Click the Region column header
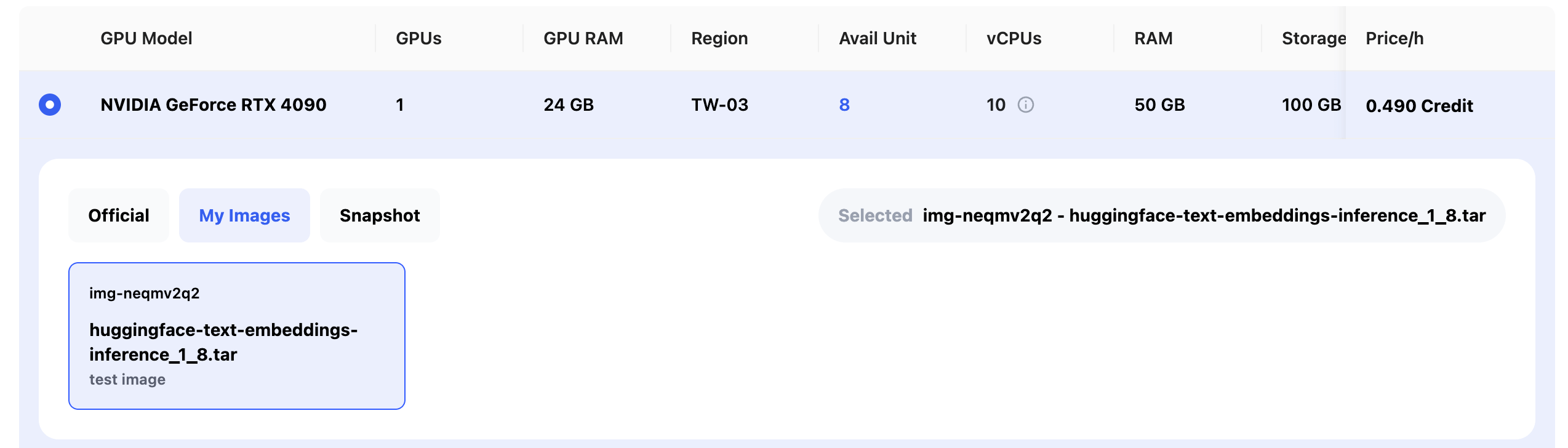This screenshot has width=1568, height=448. point(719,38)
